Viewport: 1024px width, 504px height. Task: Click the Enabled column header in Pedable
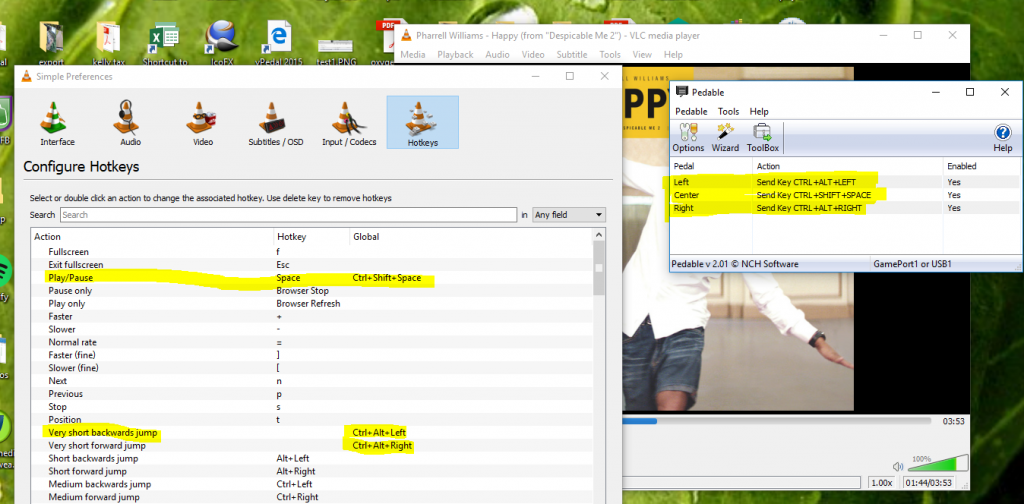tap(982, 166)
